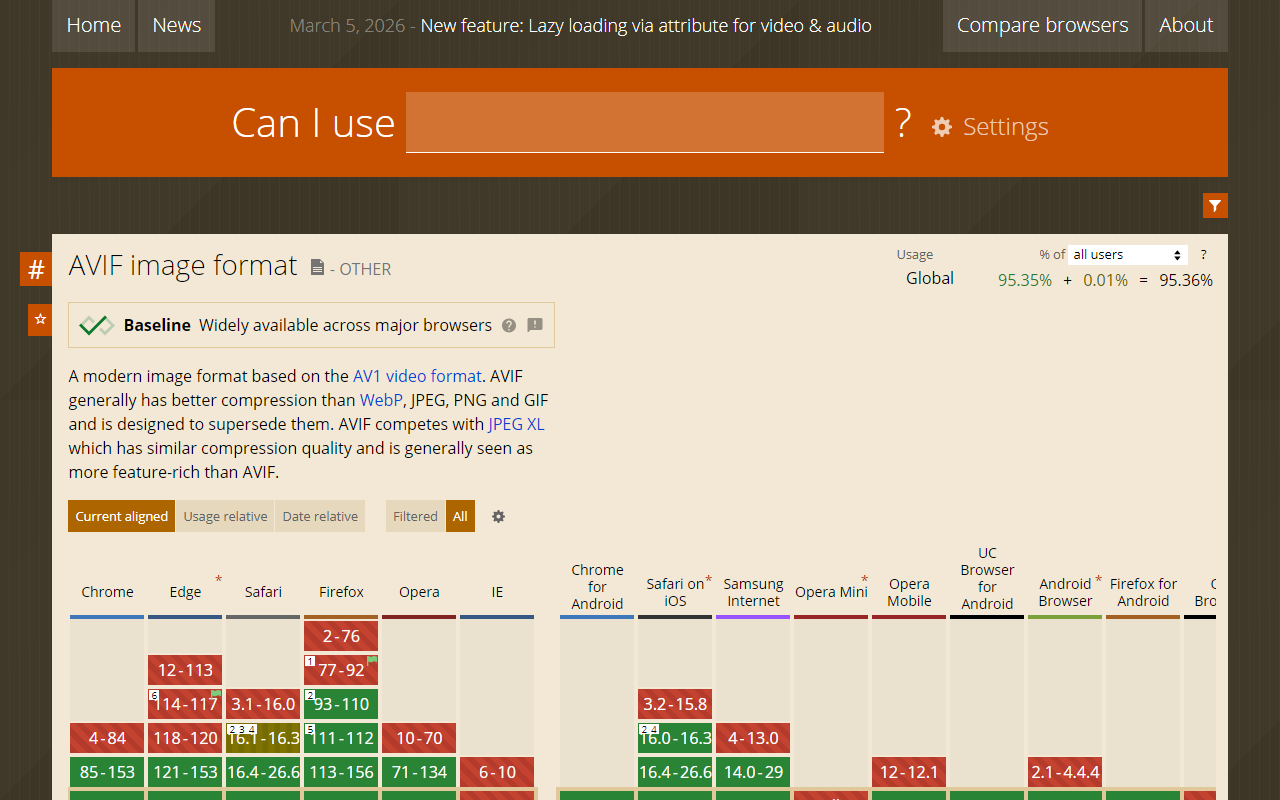This screenshot has height=800, width=1280.
Task: Click the Edge browser column header
Action: click(x=185, y=592)
